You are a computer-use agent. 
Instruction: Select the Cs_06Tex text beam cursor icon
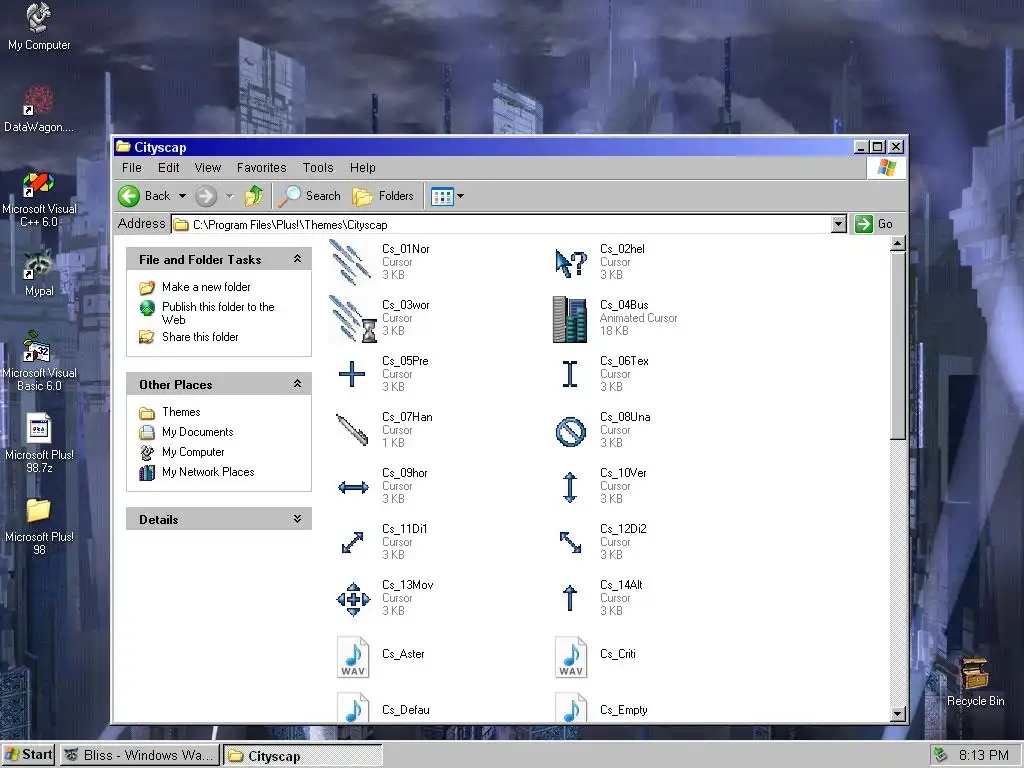pos(570,374)
